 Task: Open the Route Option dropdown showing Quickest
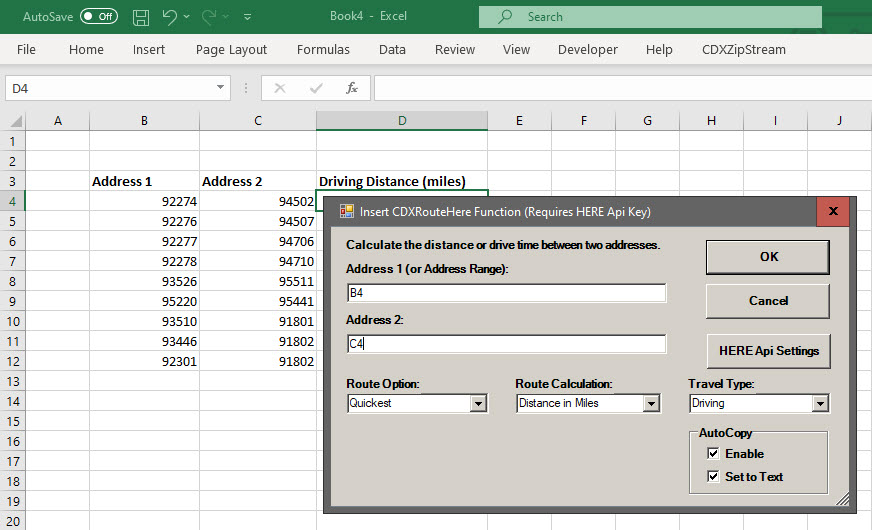point(478,403)
